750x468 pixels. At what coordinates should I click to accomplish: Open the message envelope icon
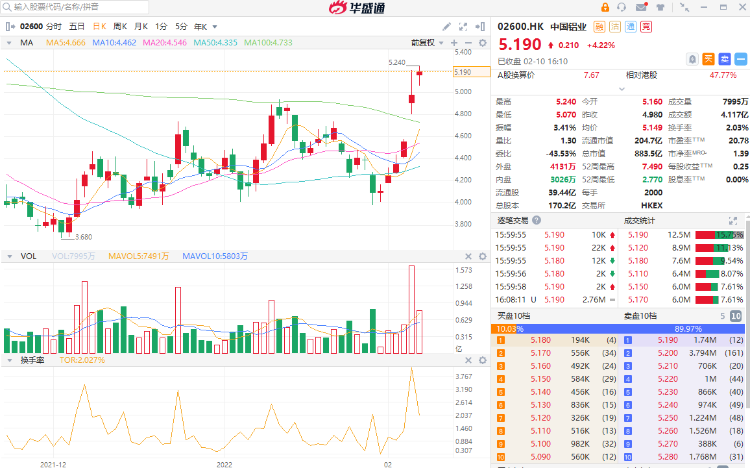point(641,7)
